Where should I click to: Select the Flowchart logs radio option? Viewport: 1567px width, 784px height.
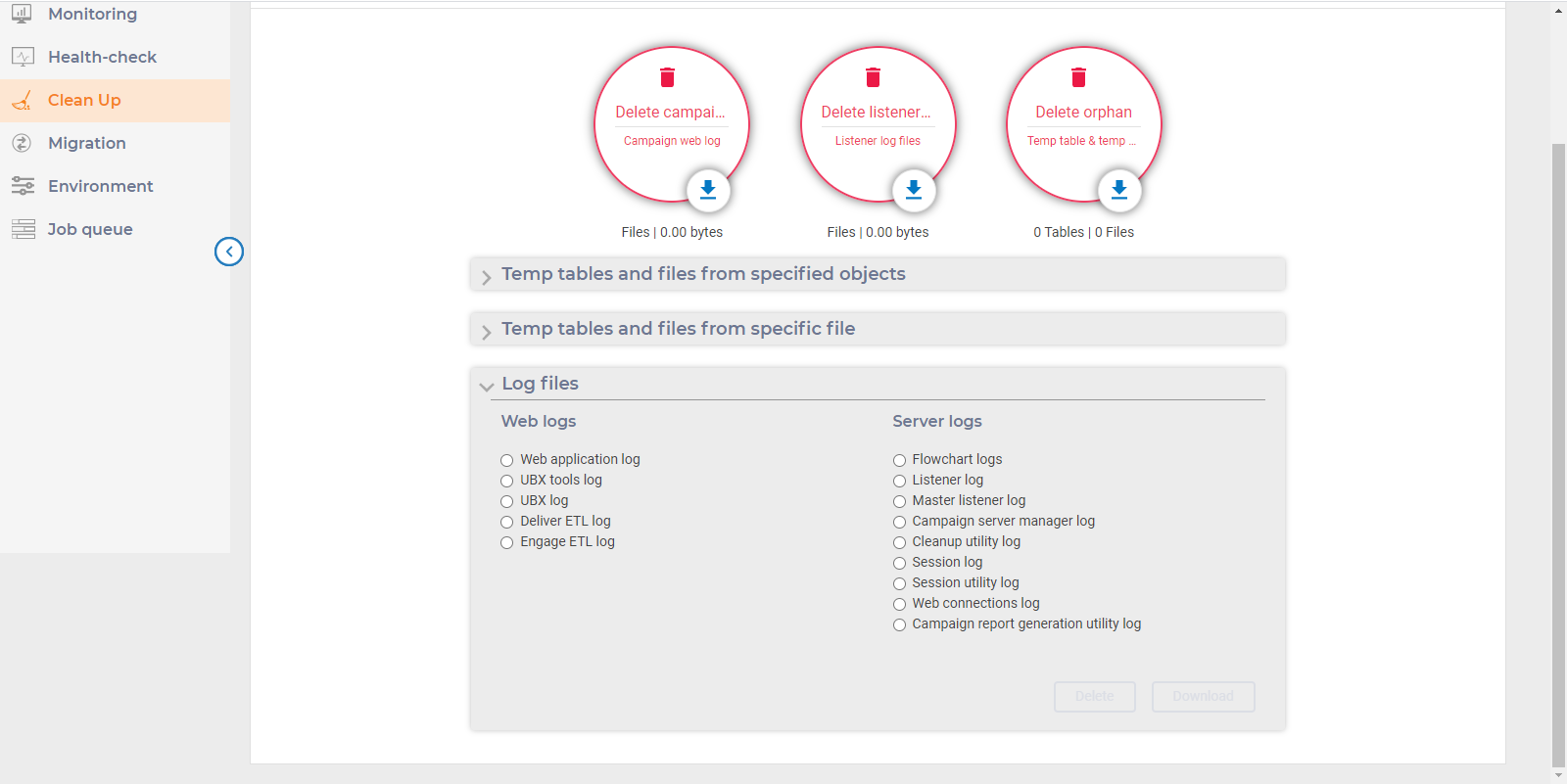point(899,460)
